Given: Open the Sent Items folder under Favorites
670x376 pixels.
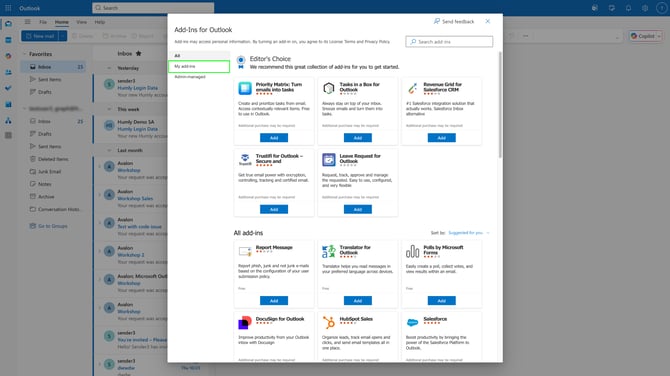Looking at the screenshot, I should (x=53, y=79).
